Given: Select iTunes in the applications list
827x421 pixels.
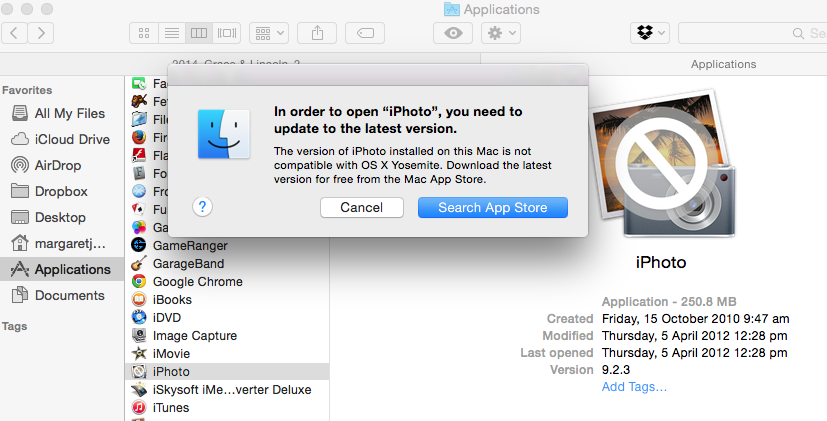Looking at the screenshot, I should [227, 407].
